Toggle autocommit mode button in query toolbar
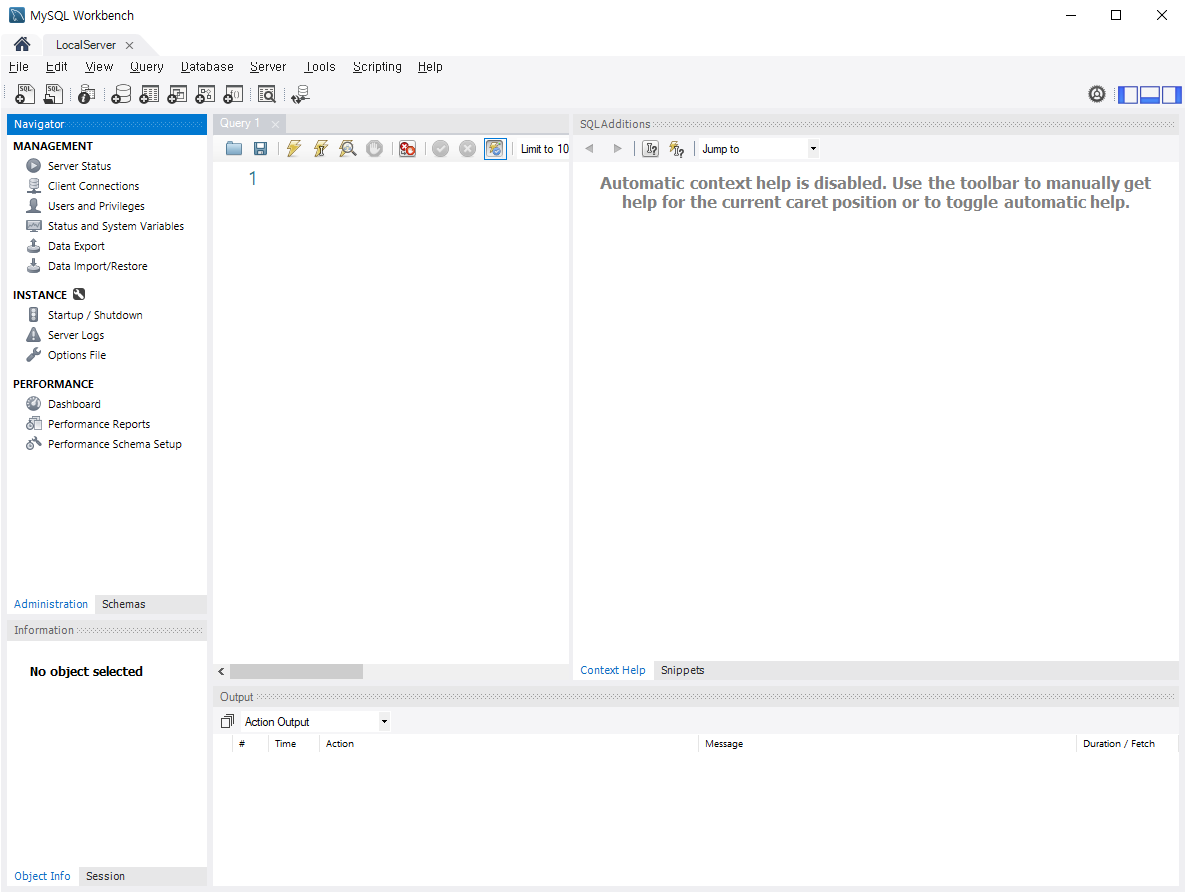The height and width of the screenshot is (893, 1186). (x=495, y=149)
